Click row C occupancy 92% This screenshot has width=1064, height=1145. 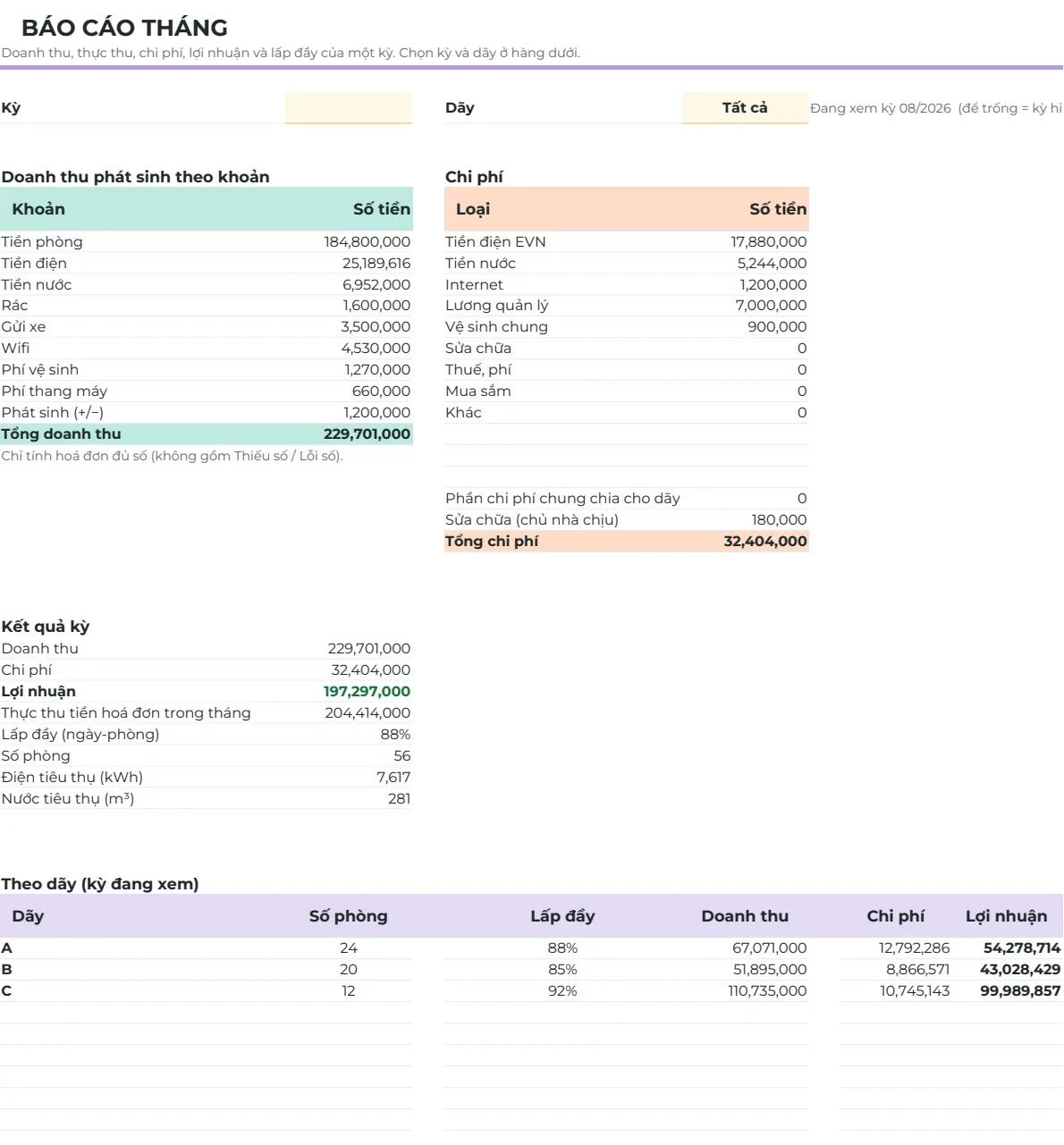click(562, 991)
